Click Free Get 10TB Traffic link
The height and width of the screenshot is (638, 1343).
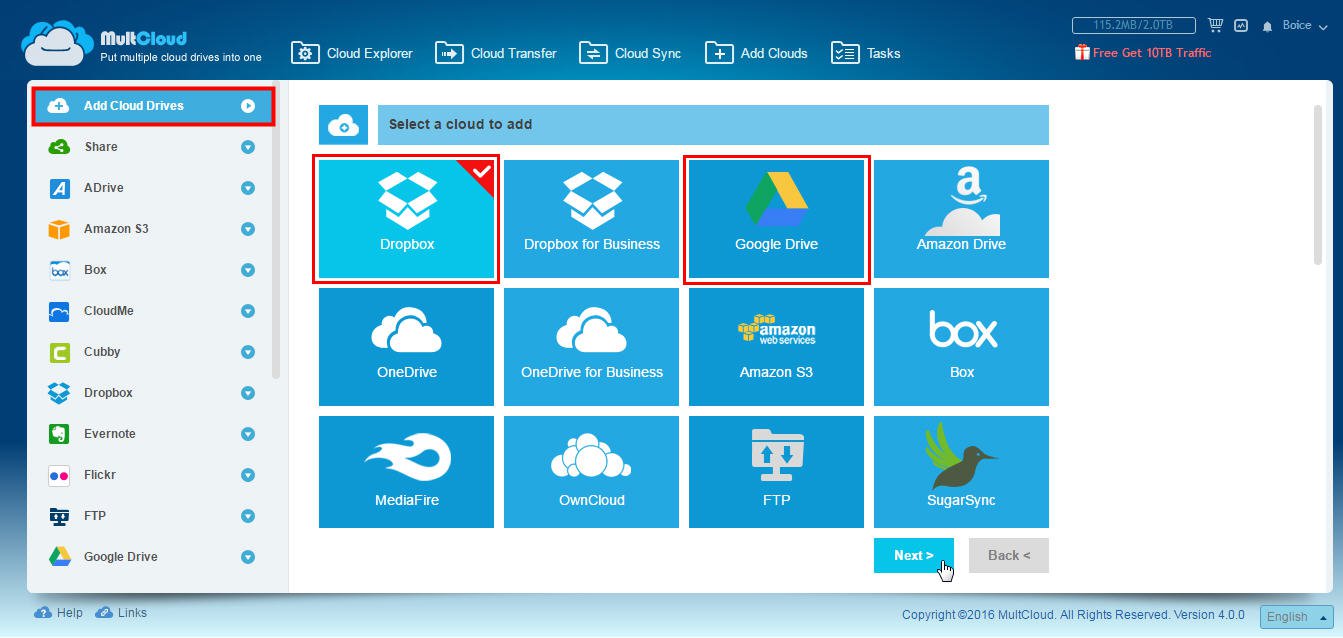pos(1152,53)
